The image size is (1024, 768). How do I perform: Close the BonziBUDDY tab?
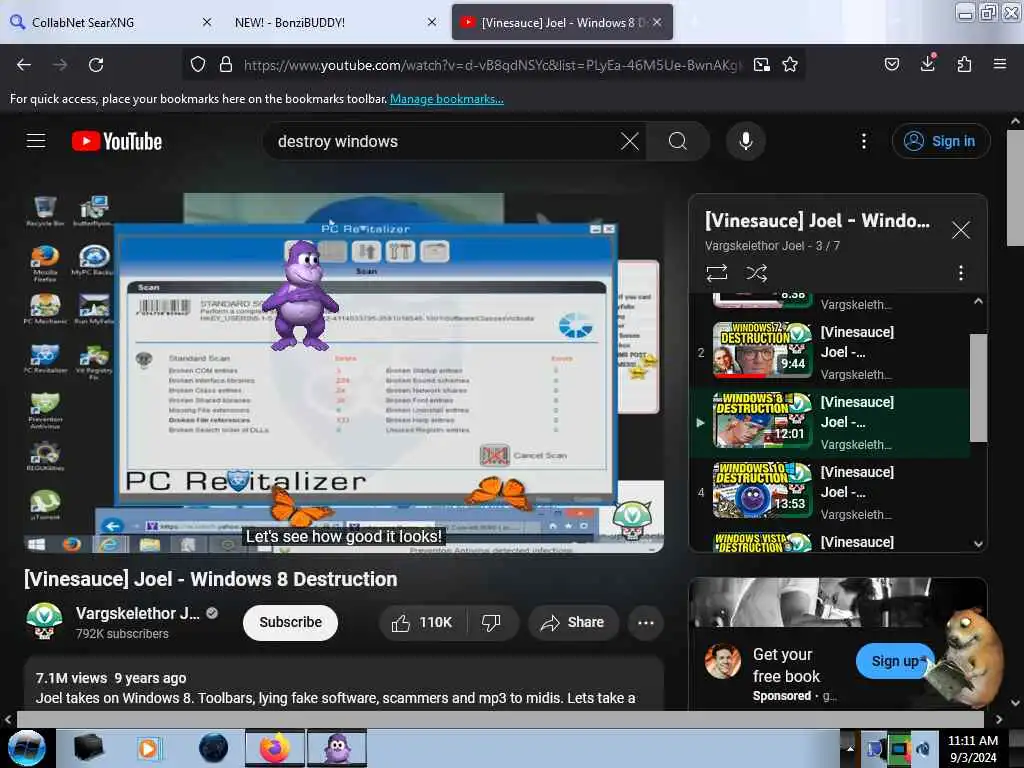coord(432,22)
